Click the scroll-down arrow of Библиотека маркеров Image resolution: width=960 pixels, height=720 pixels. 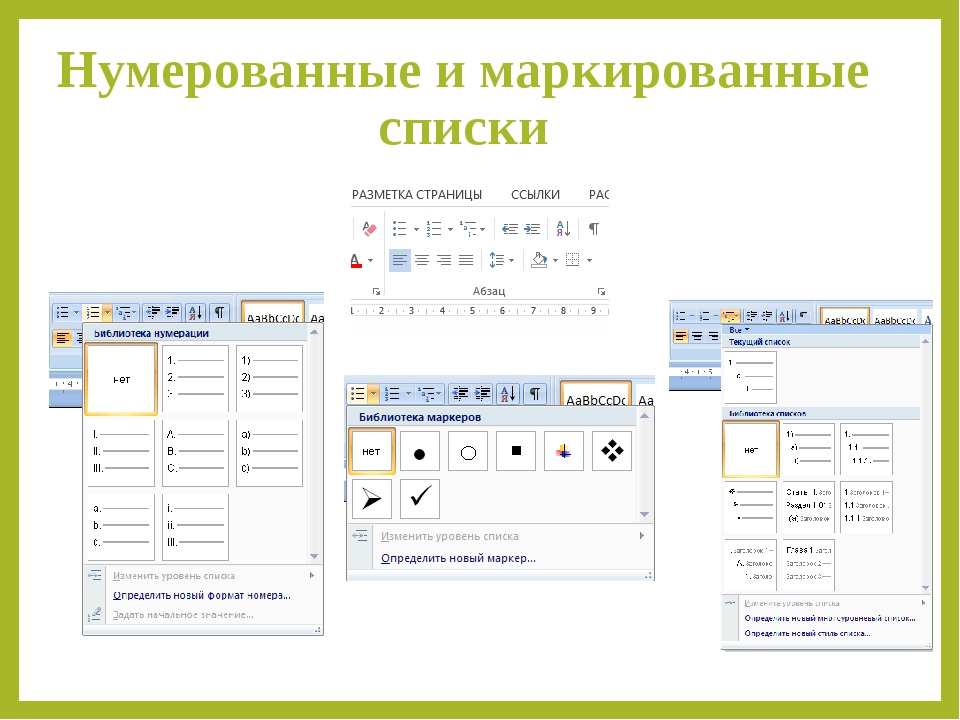pyautogui.click(x=644, y=514)
